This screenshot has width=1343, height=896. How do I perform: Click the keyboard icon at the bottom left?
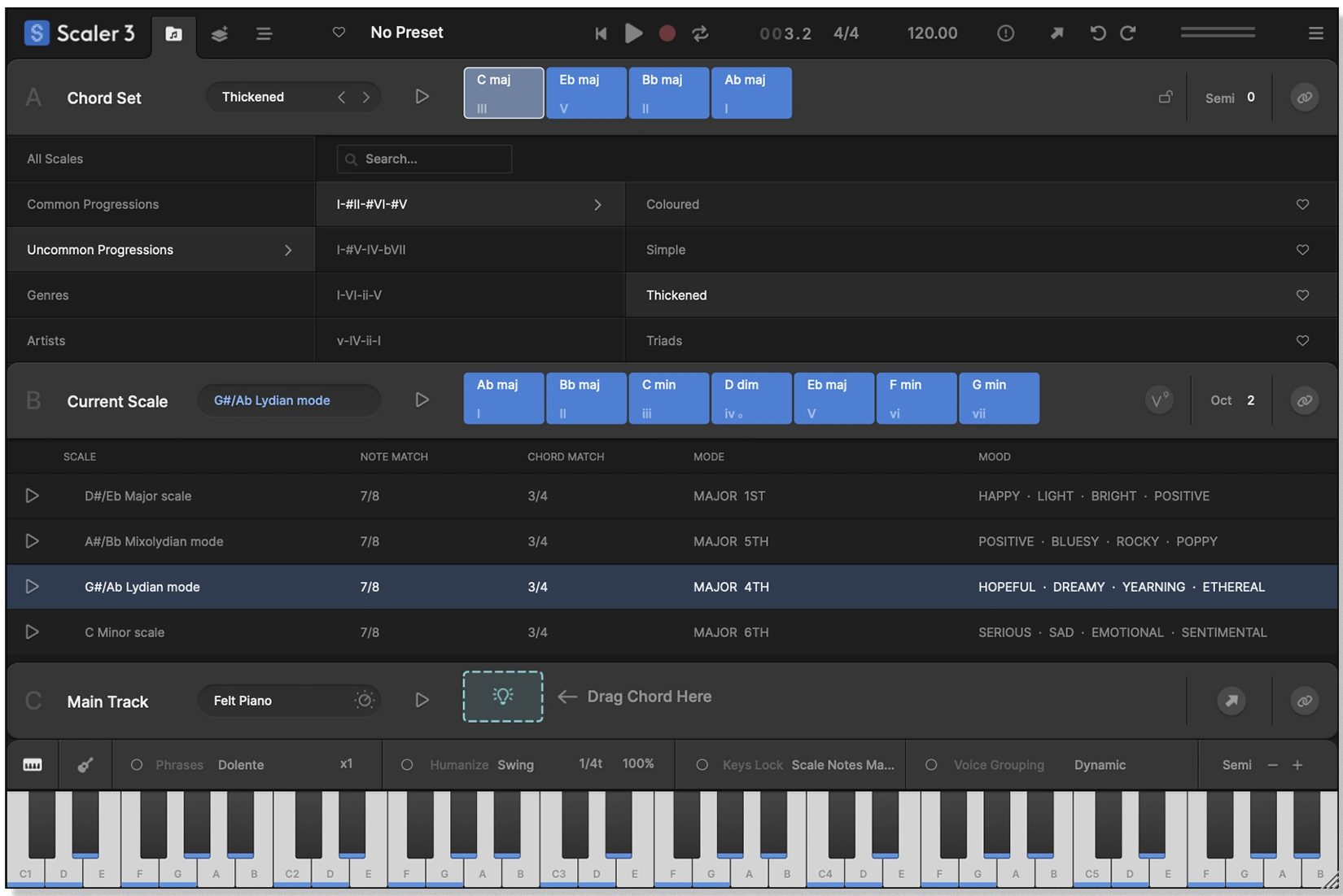click(x=32, y=764)
